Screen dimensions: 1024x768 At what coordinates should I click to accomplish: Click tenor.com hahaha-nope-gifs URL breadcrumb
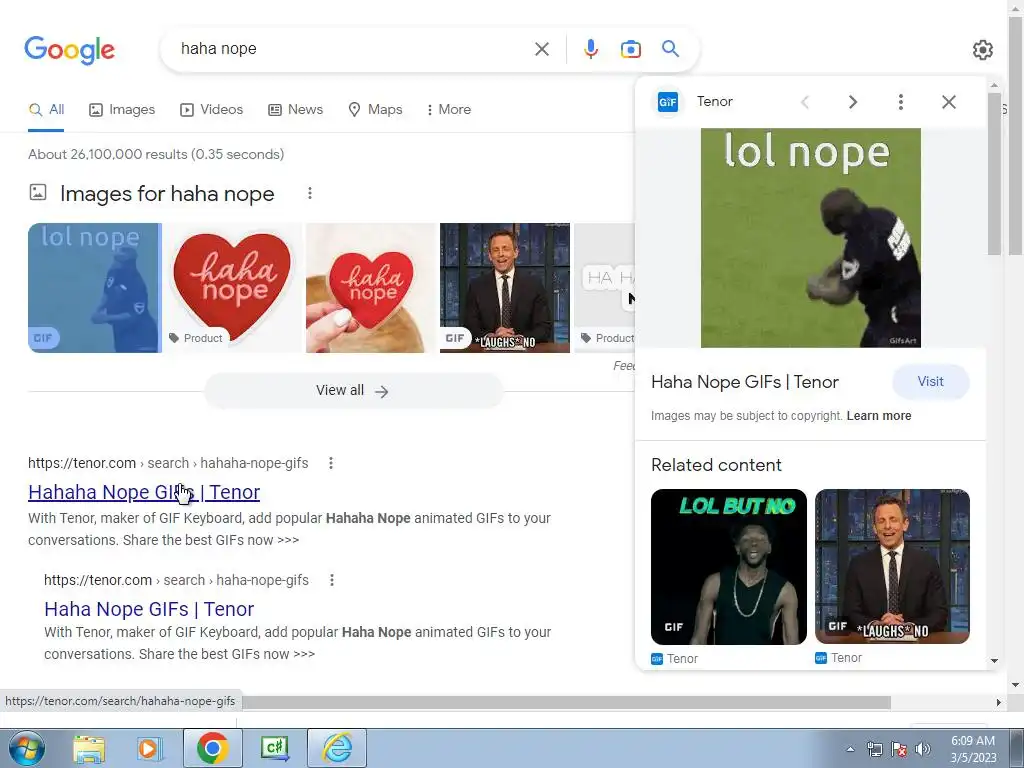click(x=168, y=464)
